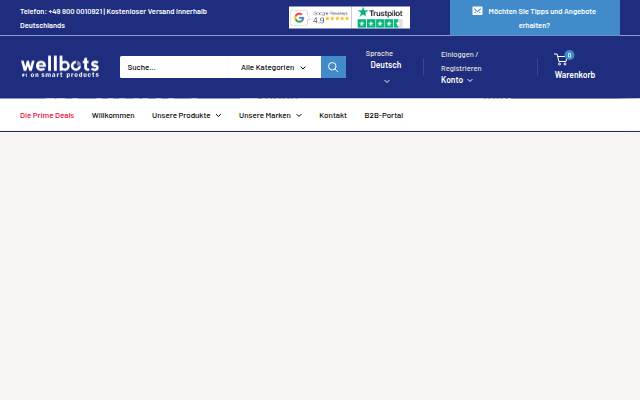640x400 pixels.
Task: Open the Alle Kategorien dropdown
Action: [273, 67]
